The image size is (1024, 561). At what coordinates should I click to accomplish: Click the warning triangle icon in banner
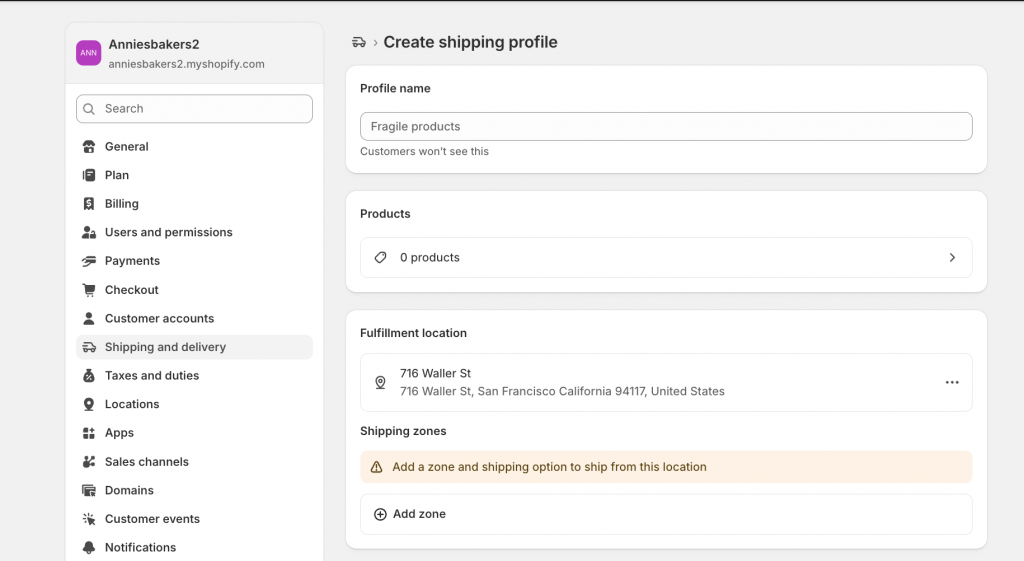coord(376,467)
